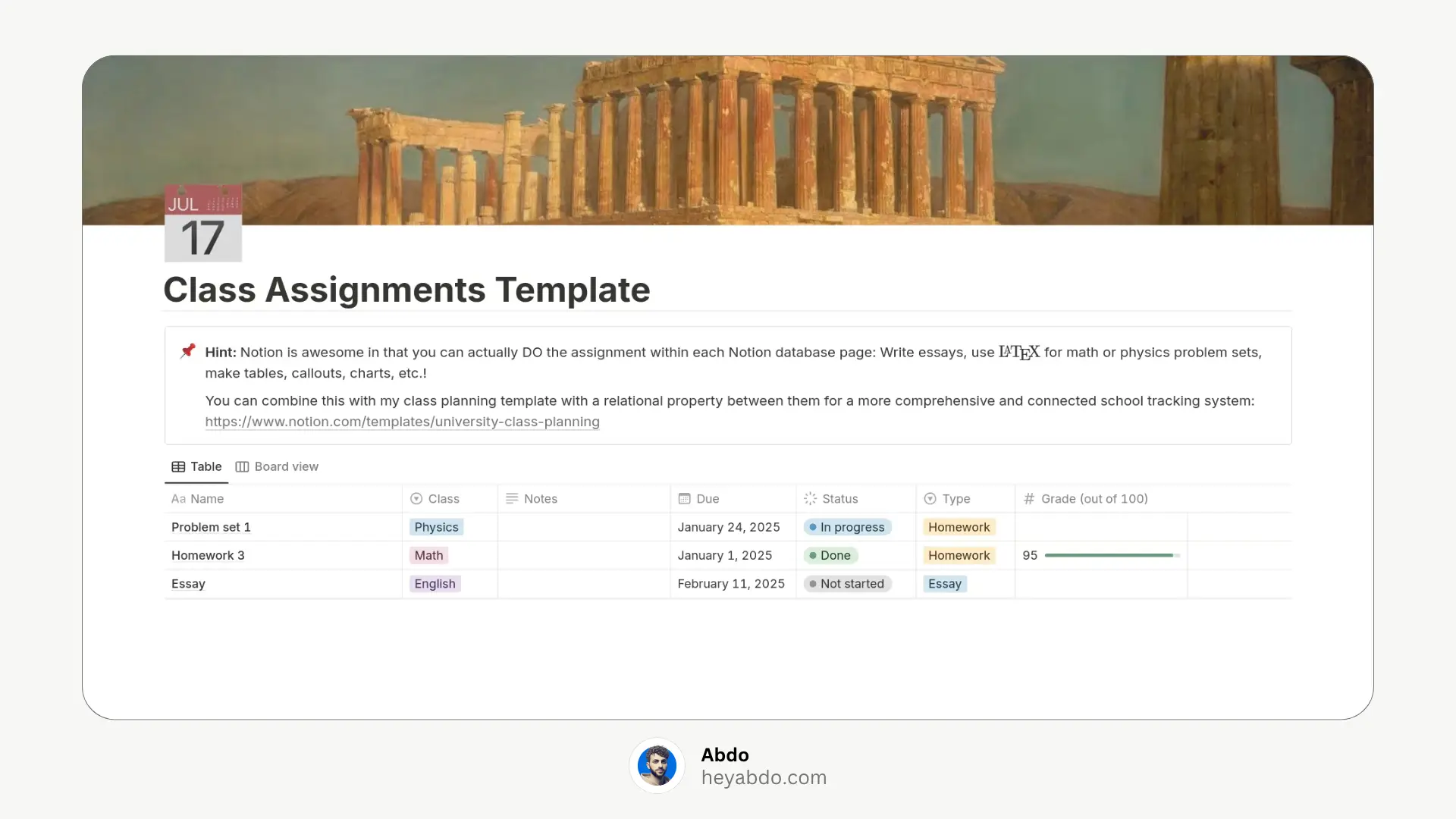Viewport: 1456px width, 819px height.
Task: Click the bold Hint: label in callout
Action: coord(221,352)
